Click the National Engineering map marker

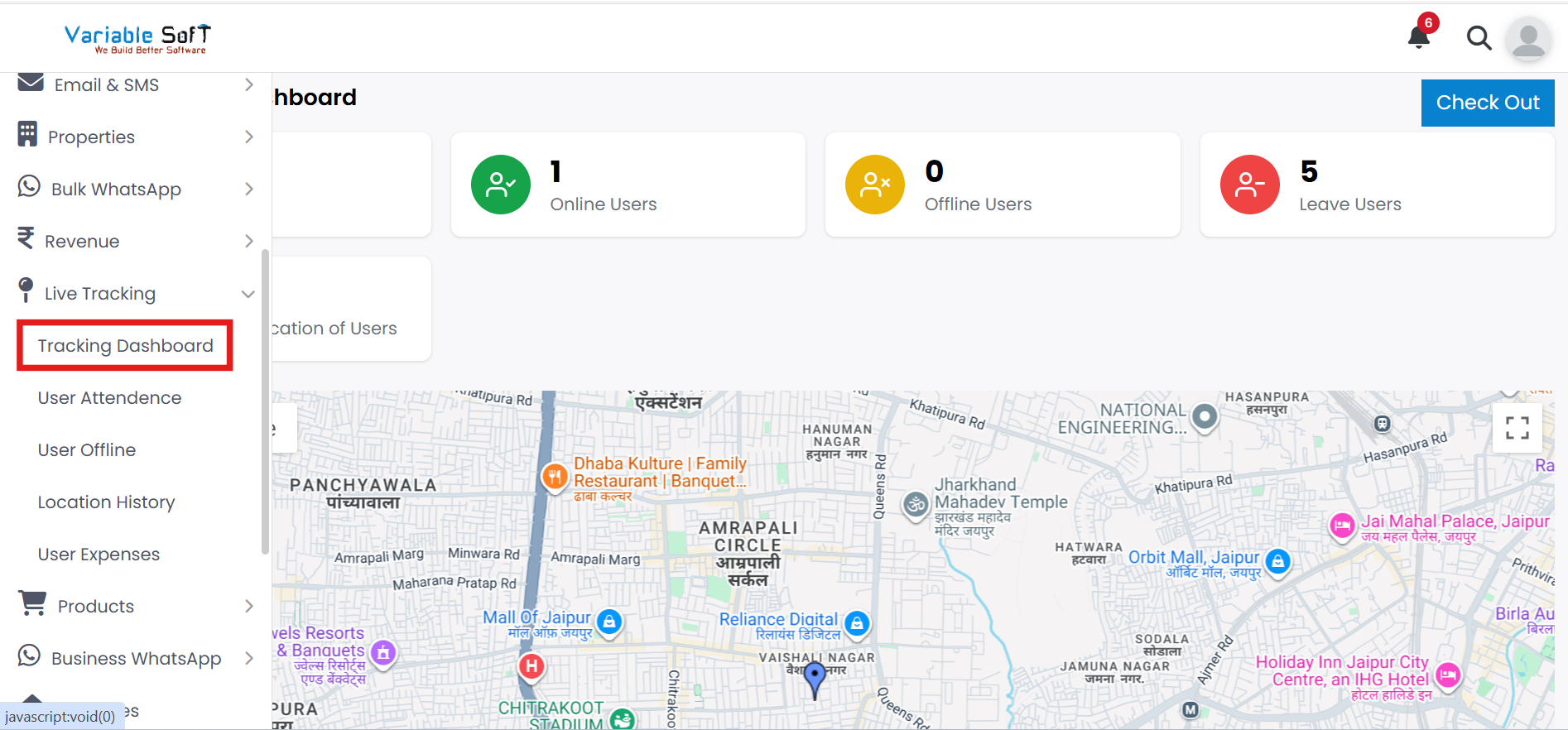1205,416
